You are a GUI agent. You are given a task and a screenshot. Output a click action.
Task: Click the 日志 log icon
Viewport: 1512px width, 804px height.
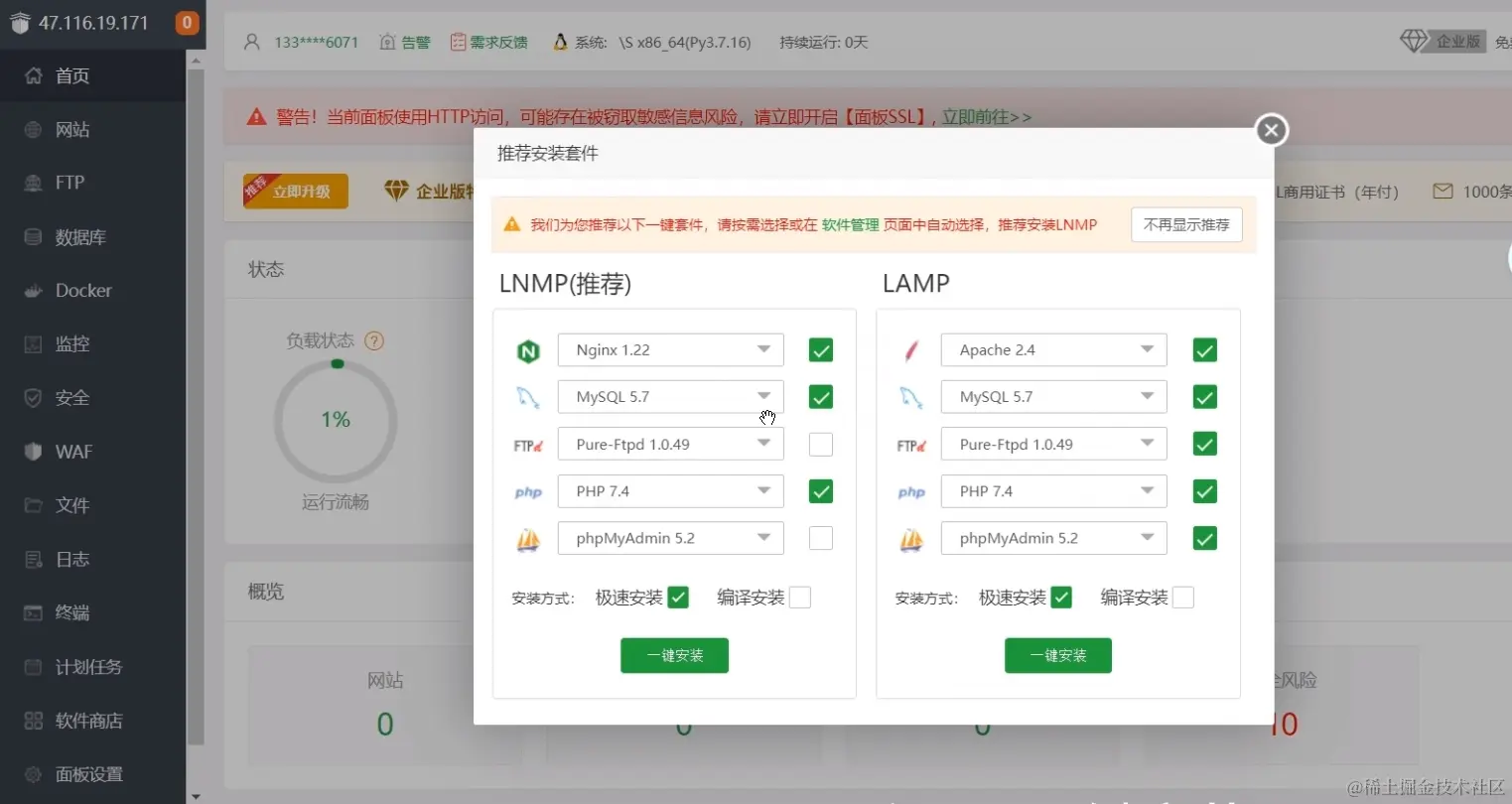tap(34, 559)
